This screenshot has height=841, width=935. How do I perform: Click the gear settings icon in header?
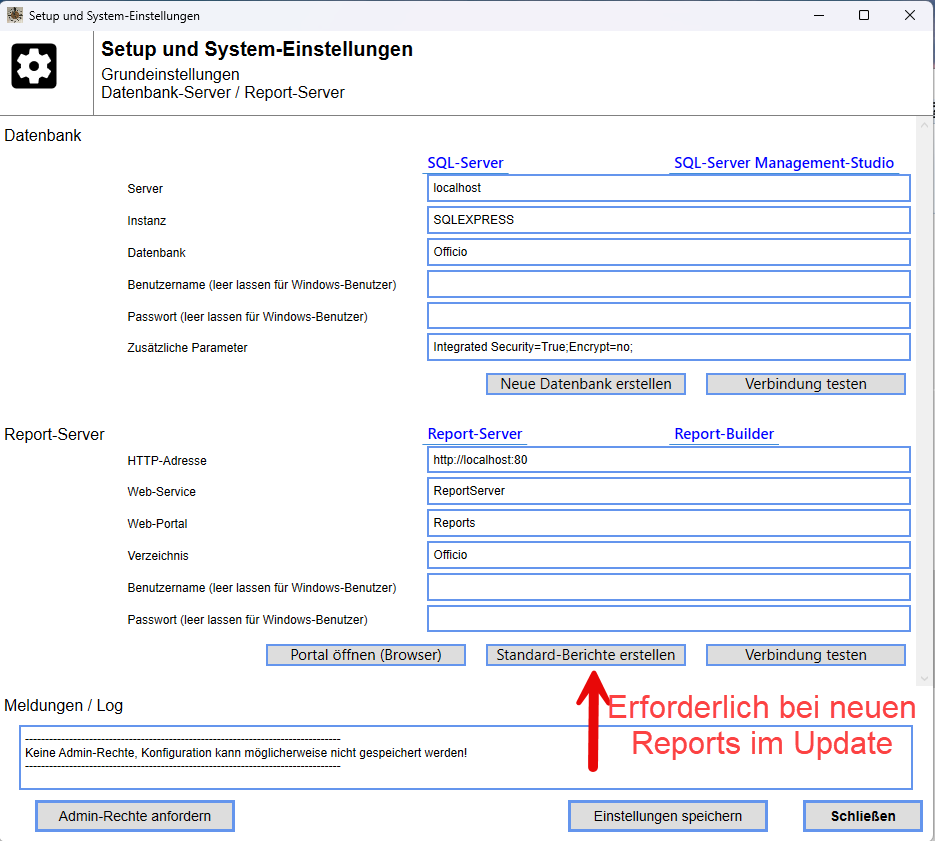(x=34, y=66)
